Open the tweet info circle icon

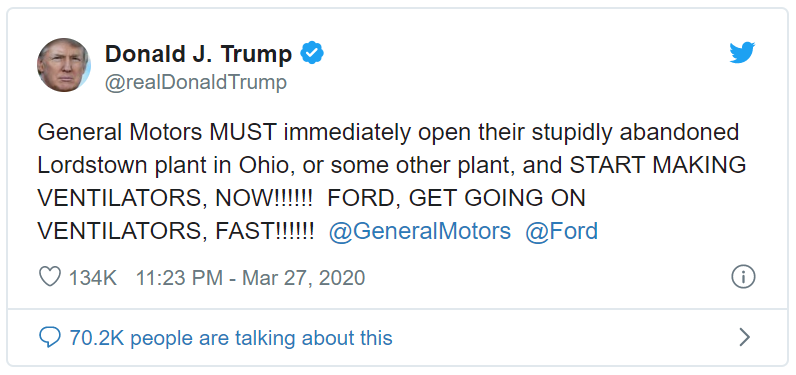[743, 277]
